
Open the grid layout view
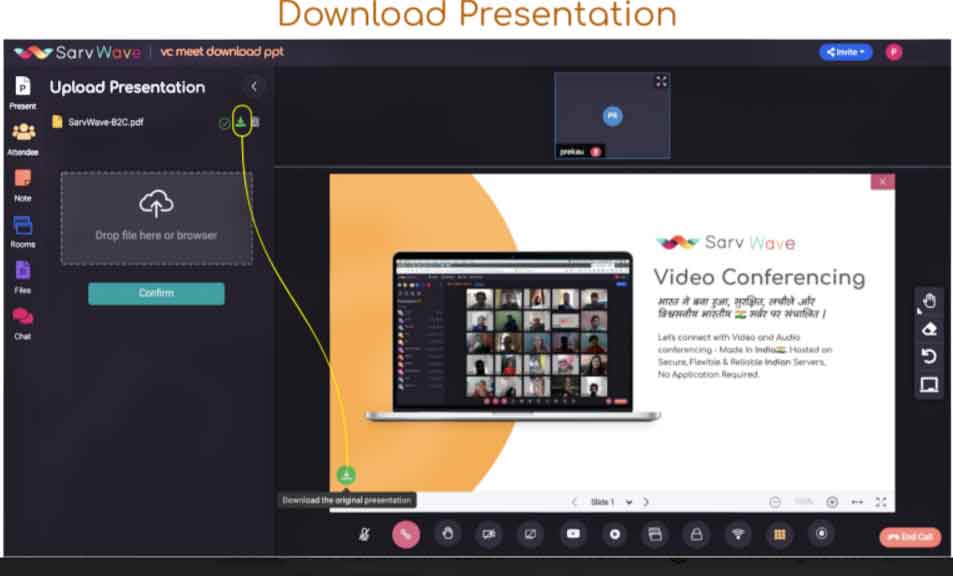780,534
